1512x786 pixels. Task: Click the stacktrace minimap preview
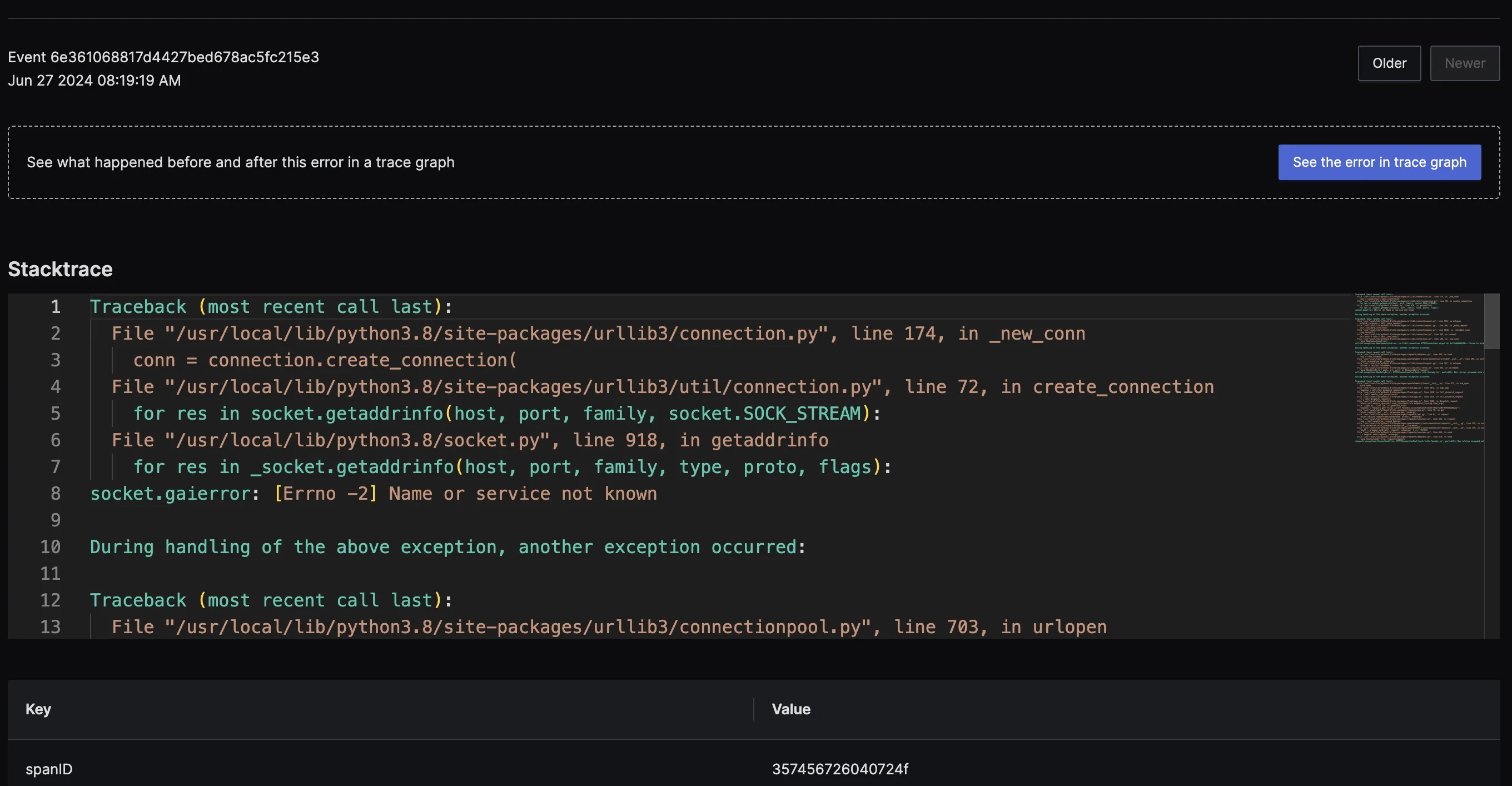tap(1419, 368)
